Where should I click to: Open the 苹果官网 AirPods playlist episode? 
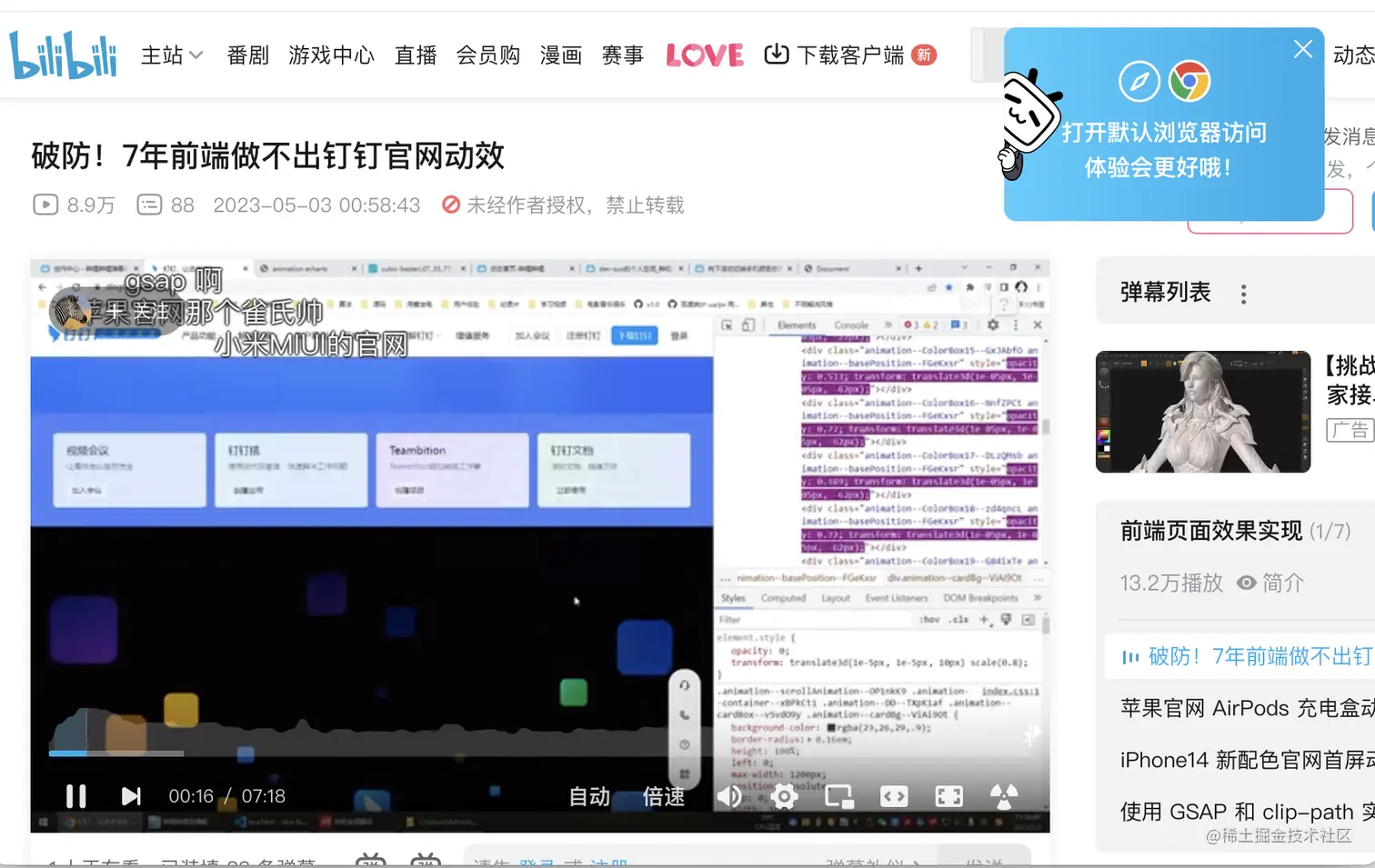pyautogui.click(x=1237, y=708)
